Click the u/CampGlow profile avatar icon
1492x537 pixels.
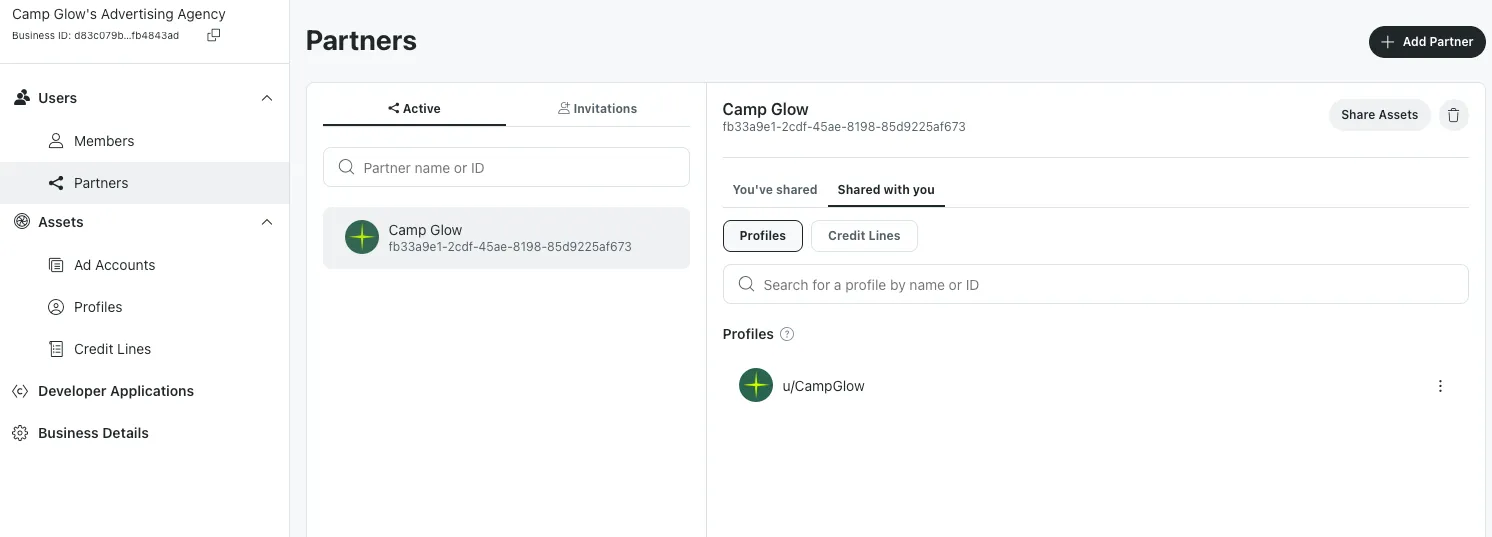coord(756,385)
